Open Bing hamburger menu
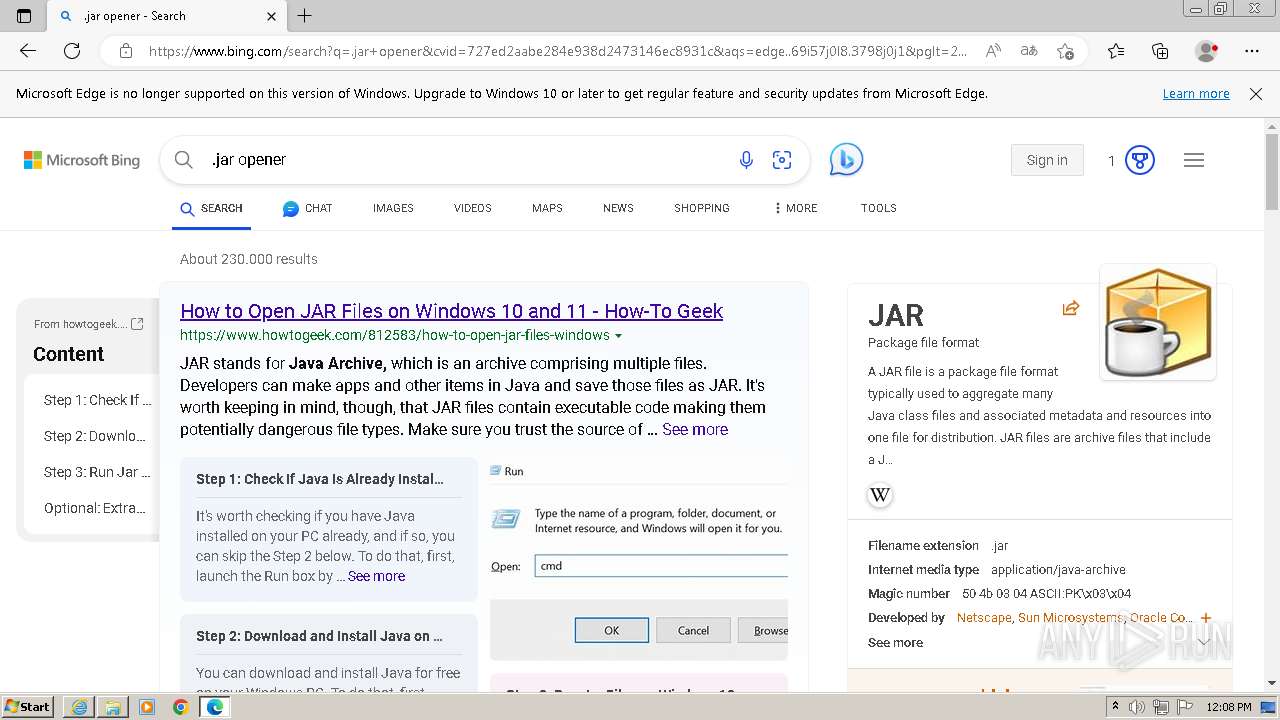This screenshot has width=1280, height=720. tap(1194, 160)
